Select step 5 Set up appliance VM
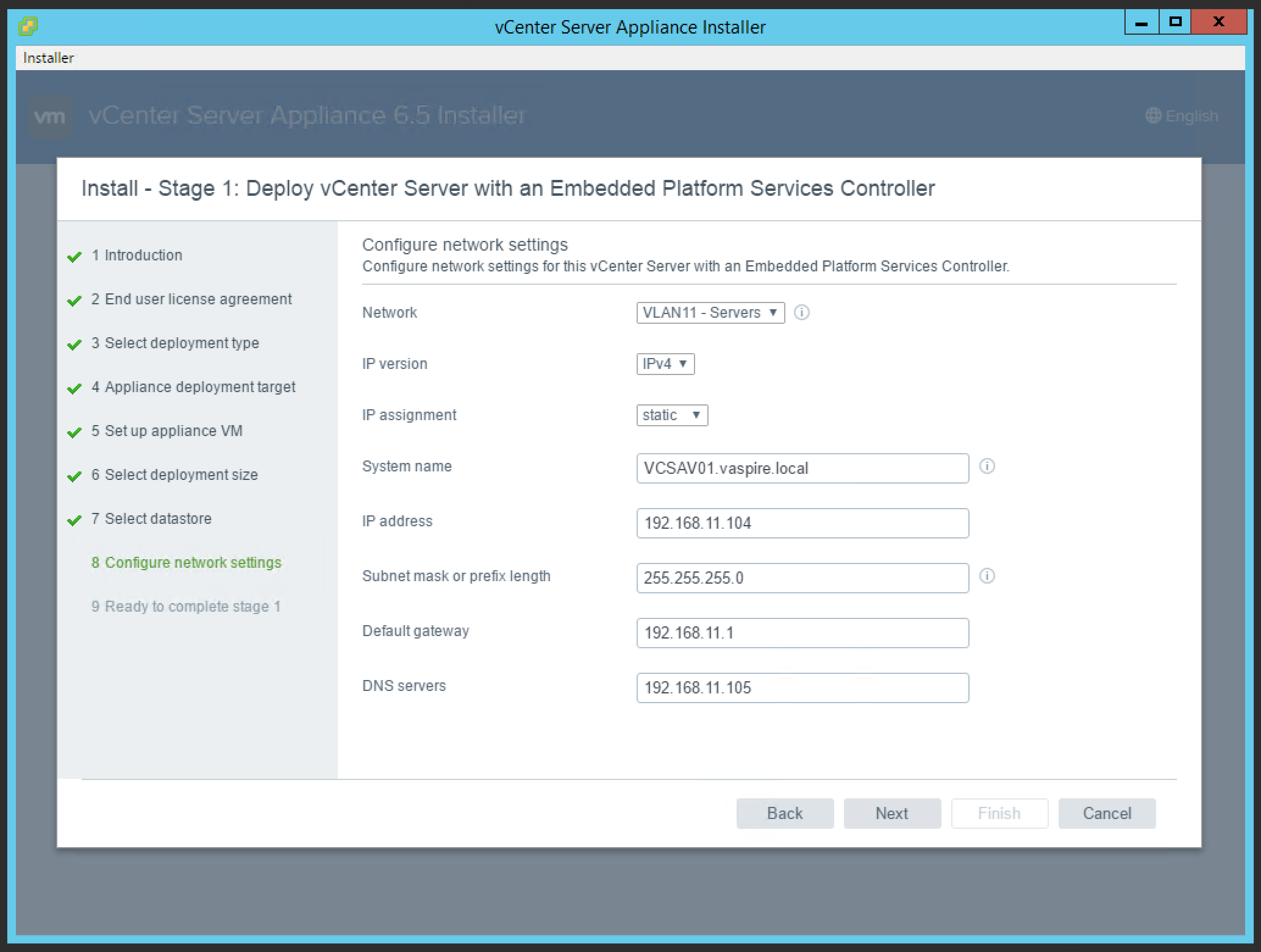The width and height of the screenshot is (1261, 952). pos(167,431)
